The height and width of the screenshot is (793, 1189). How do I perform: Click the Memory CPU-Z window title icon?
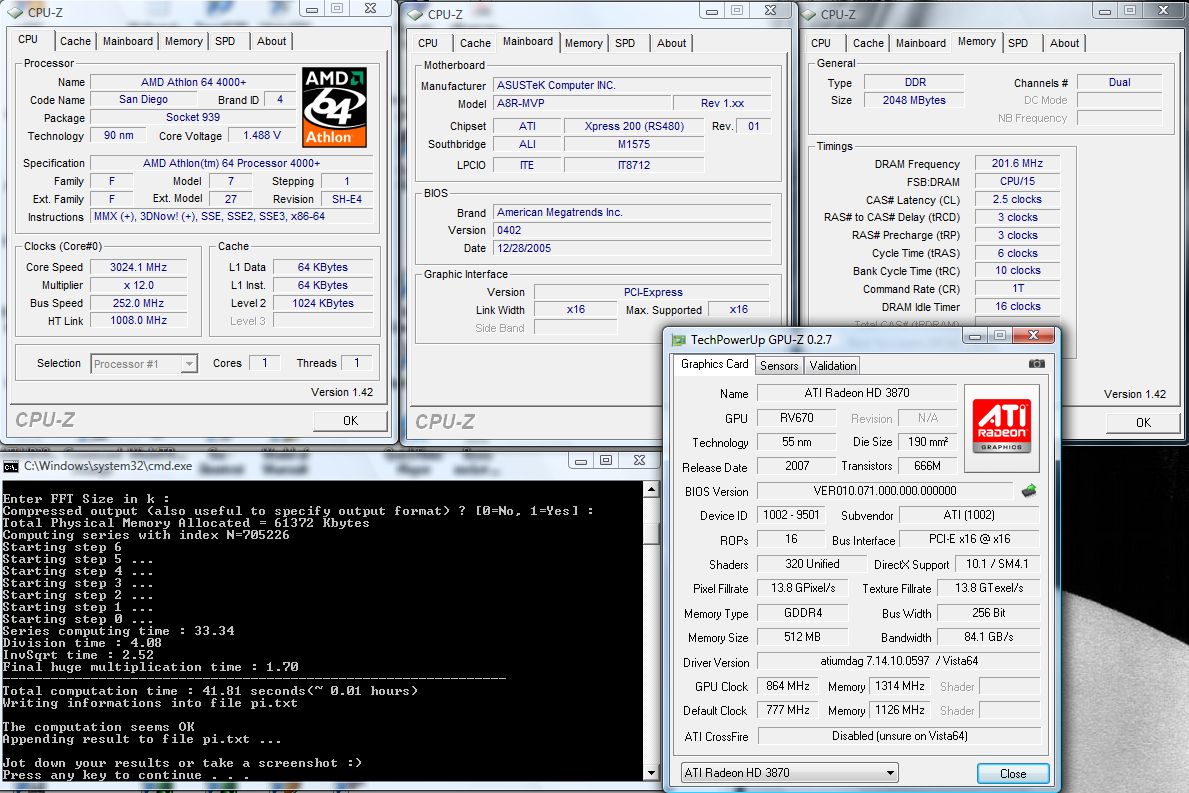pyautogui.click(x=808, y=14)
